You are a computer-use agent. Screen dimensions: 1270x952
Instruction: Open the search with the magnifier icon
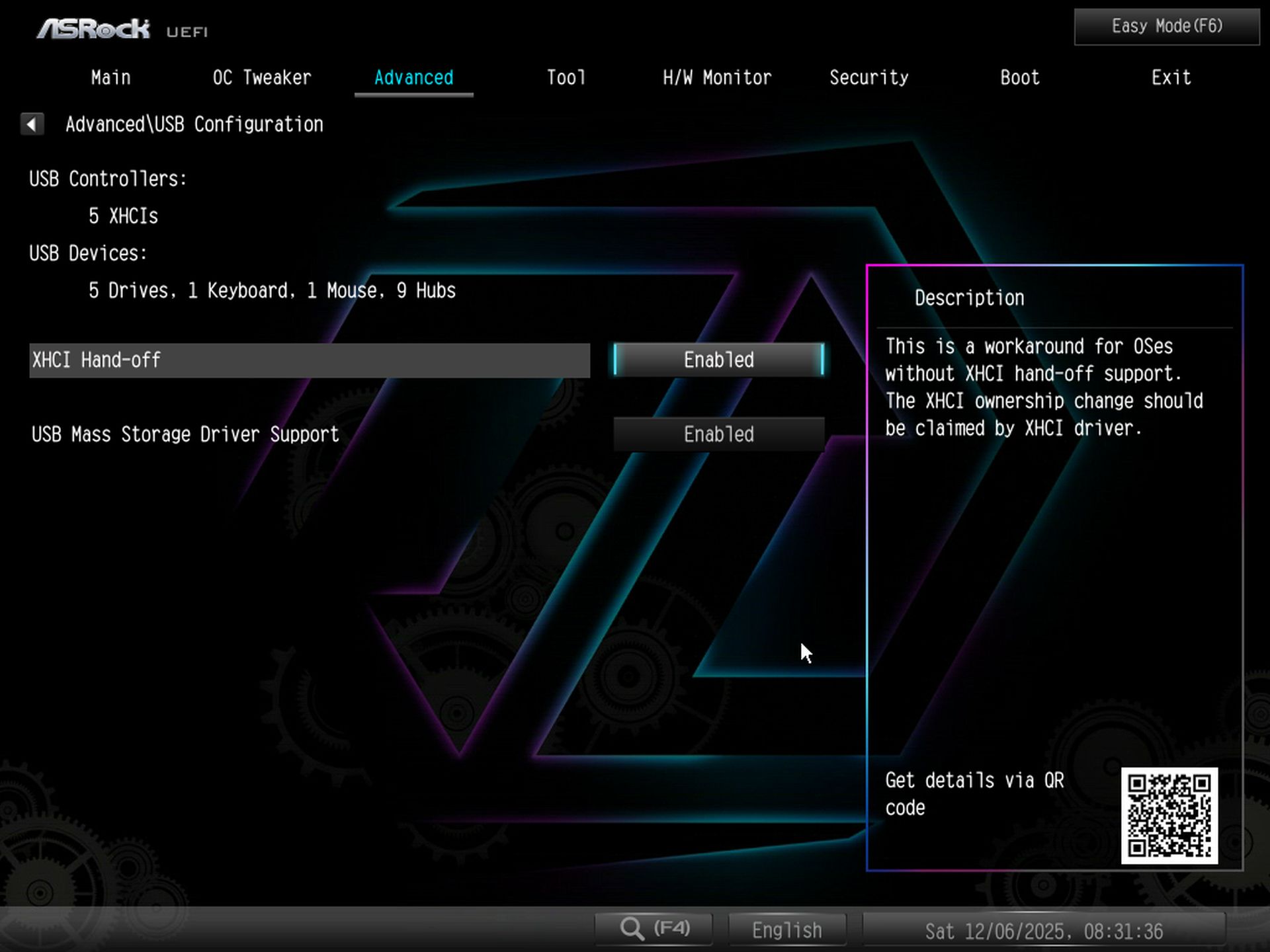[x=633, y=928]
